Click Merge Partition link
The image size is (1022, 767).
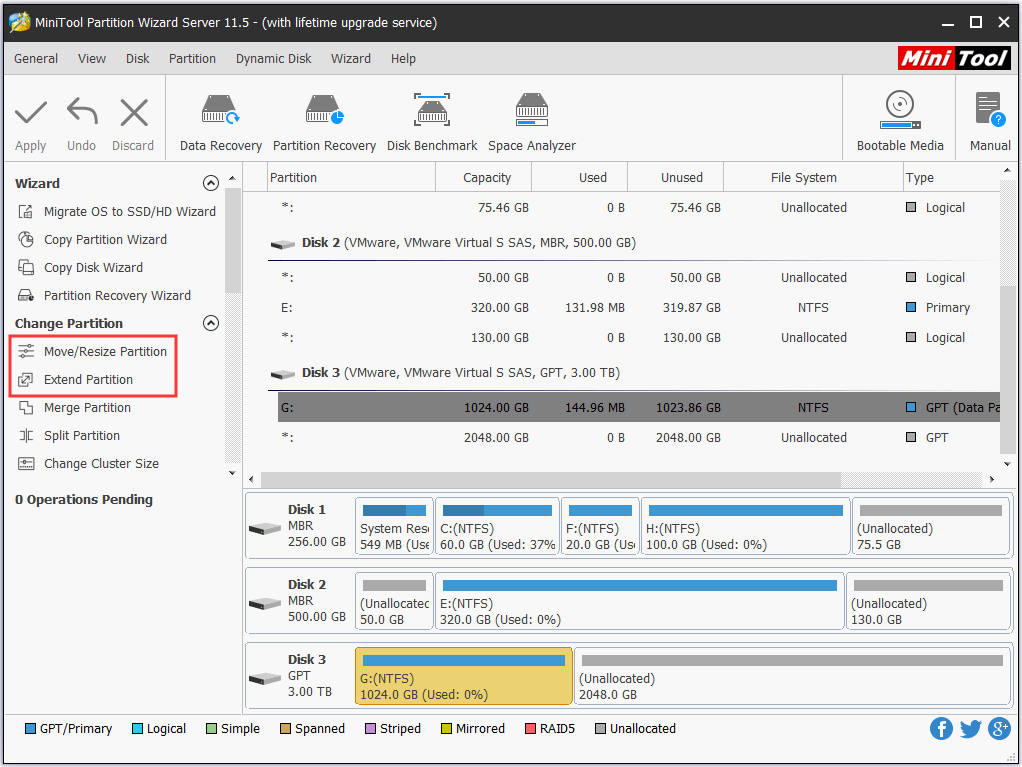pos(87,408)
